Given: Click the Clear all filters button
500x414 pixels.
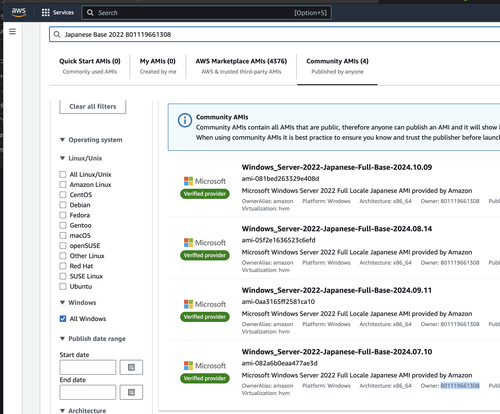Looking at the screenshot, I should pos(93,107).
